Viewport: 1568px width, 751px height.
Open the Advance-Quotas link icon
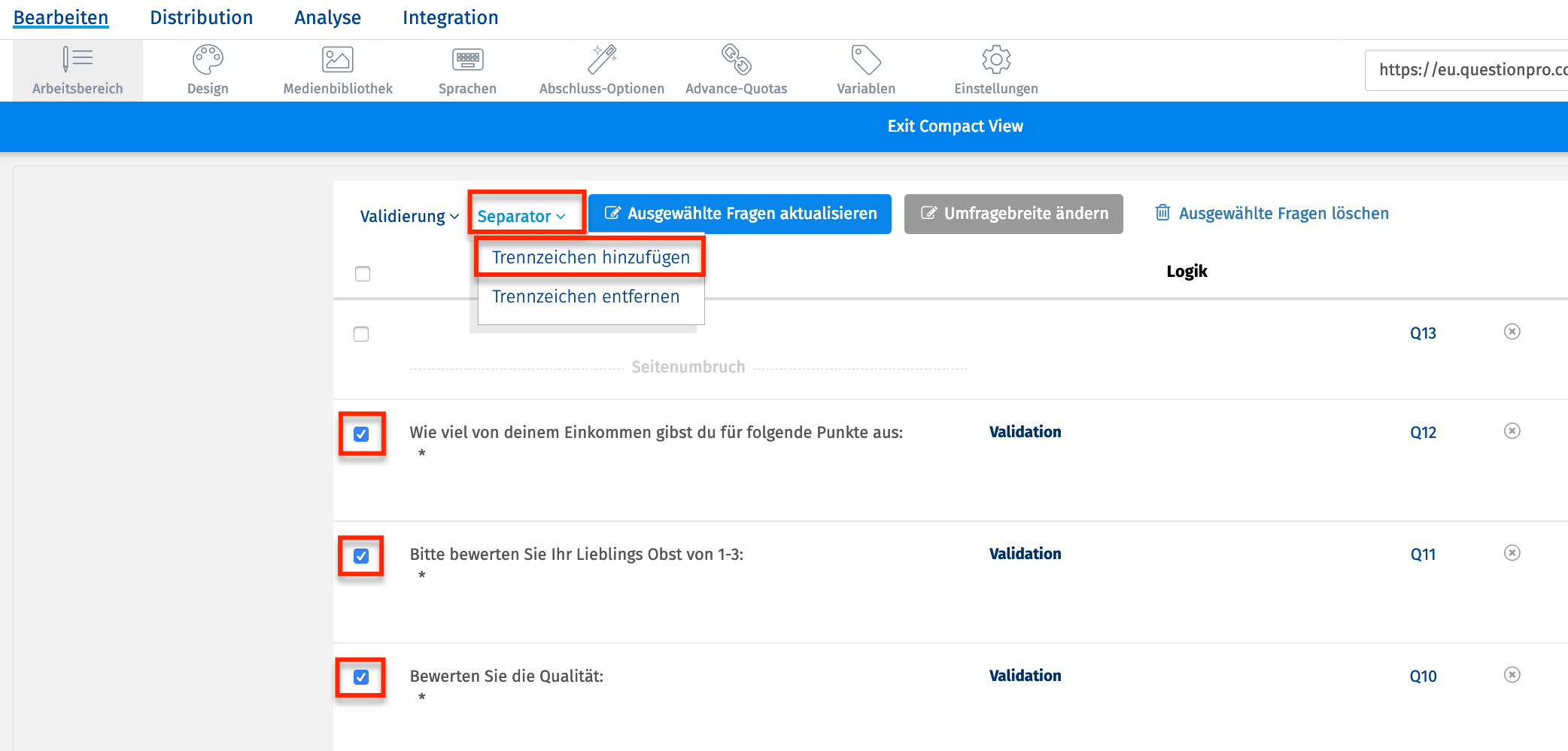(736, 59)
